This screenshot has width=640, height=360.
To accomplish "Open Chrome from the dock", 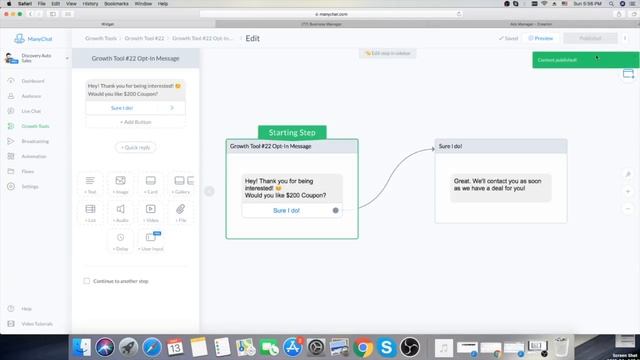I will [363, 347].
